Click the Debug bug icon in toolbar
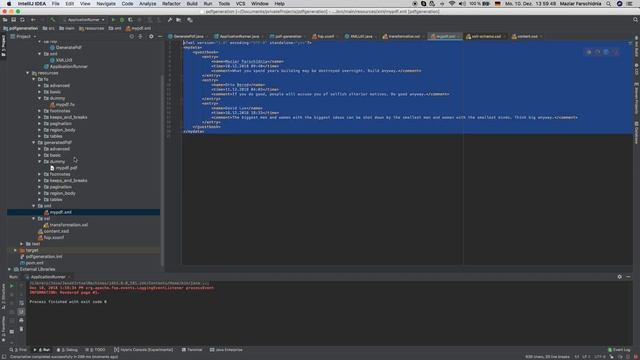The image size is (640, 360). [122, 20]
